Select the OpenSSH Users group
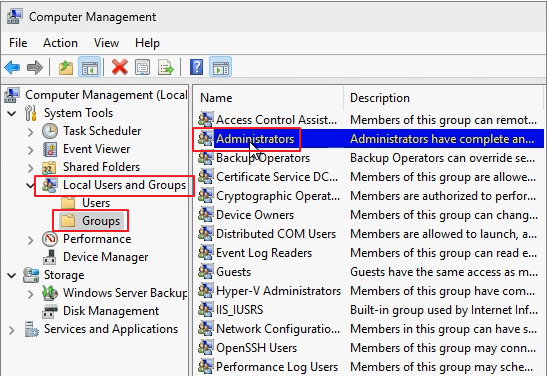 256,347
